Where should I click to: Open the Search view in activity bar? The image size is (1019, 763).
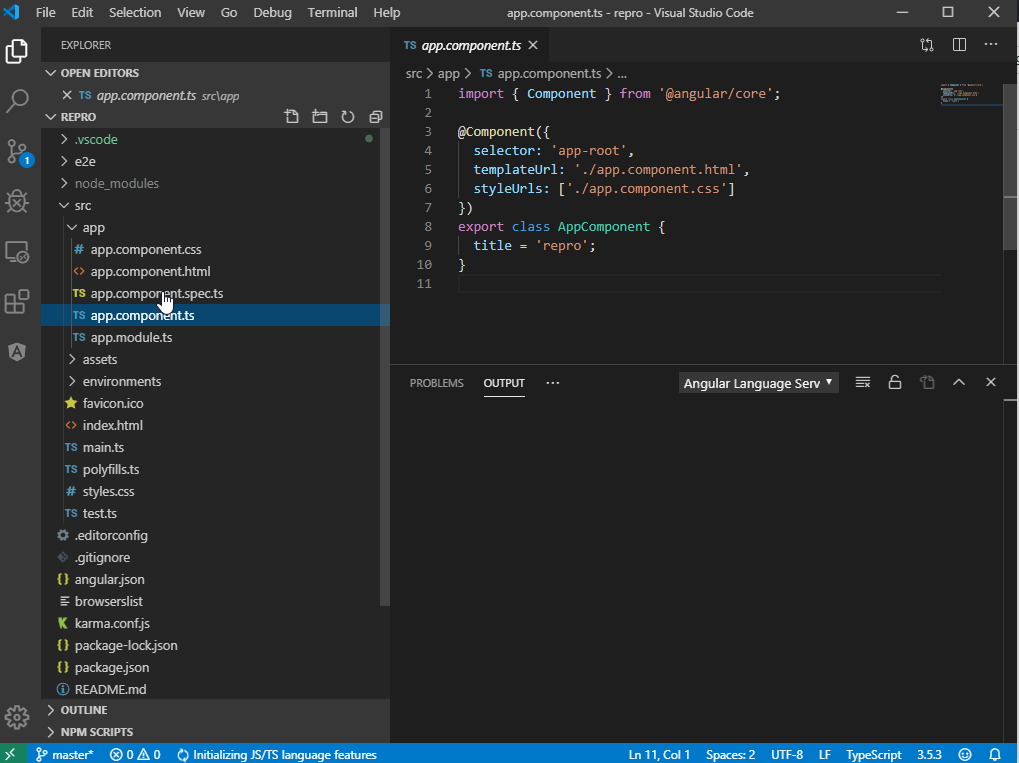pos(17,101)
